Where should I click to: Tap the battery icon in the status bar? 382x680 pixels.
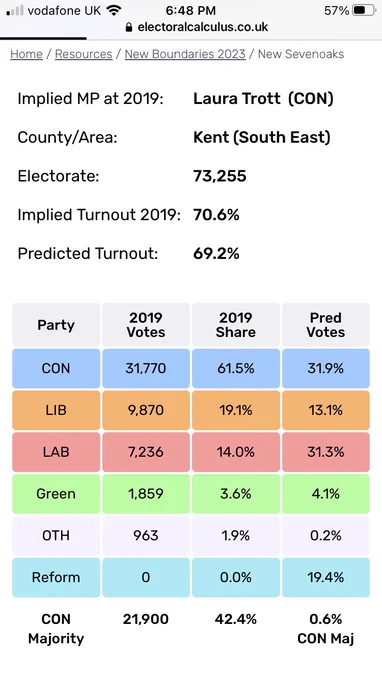coord(363,10)
